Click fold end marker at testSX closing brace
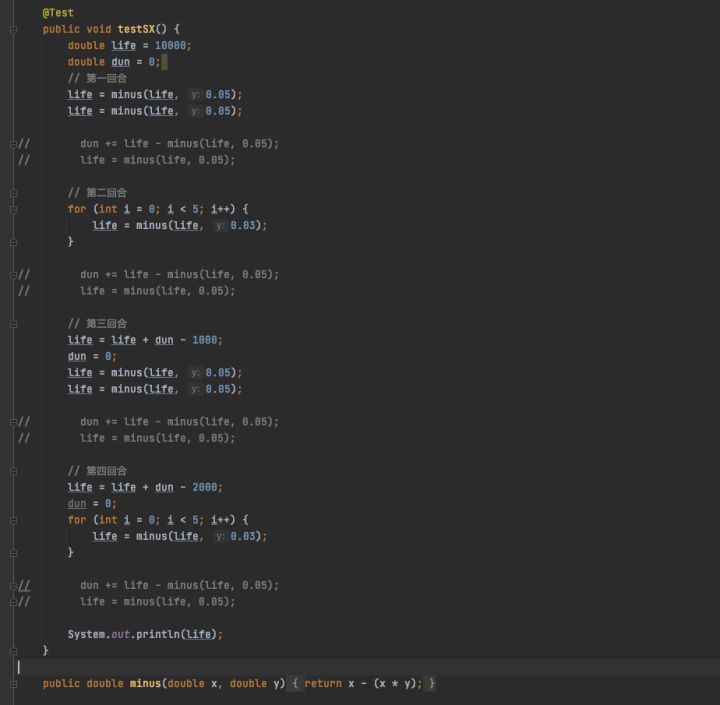This screenshot has width=720, height=705. (13, 651)
